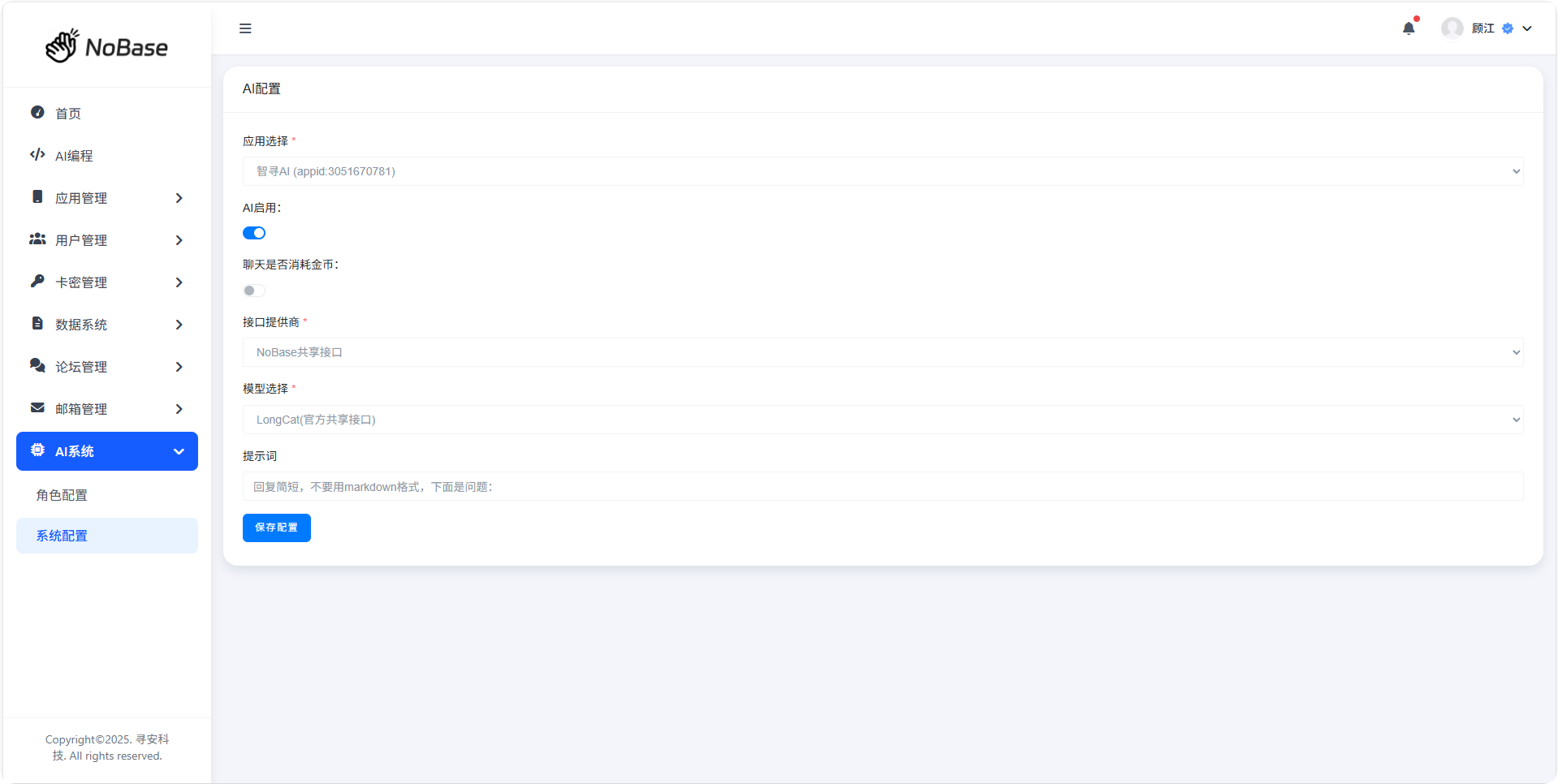This screenshot has height=784, width=1558.
Task: Open the 模型选择 LongCat dropdown
Action: pyautogui.click(x=883, y=420)
